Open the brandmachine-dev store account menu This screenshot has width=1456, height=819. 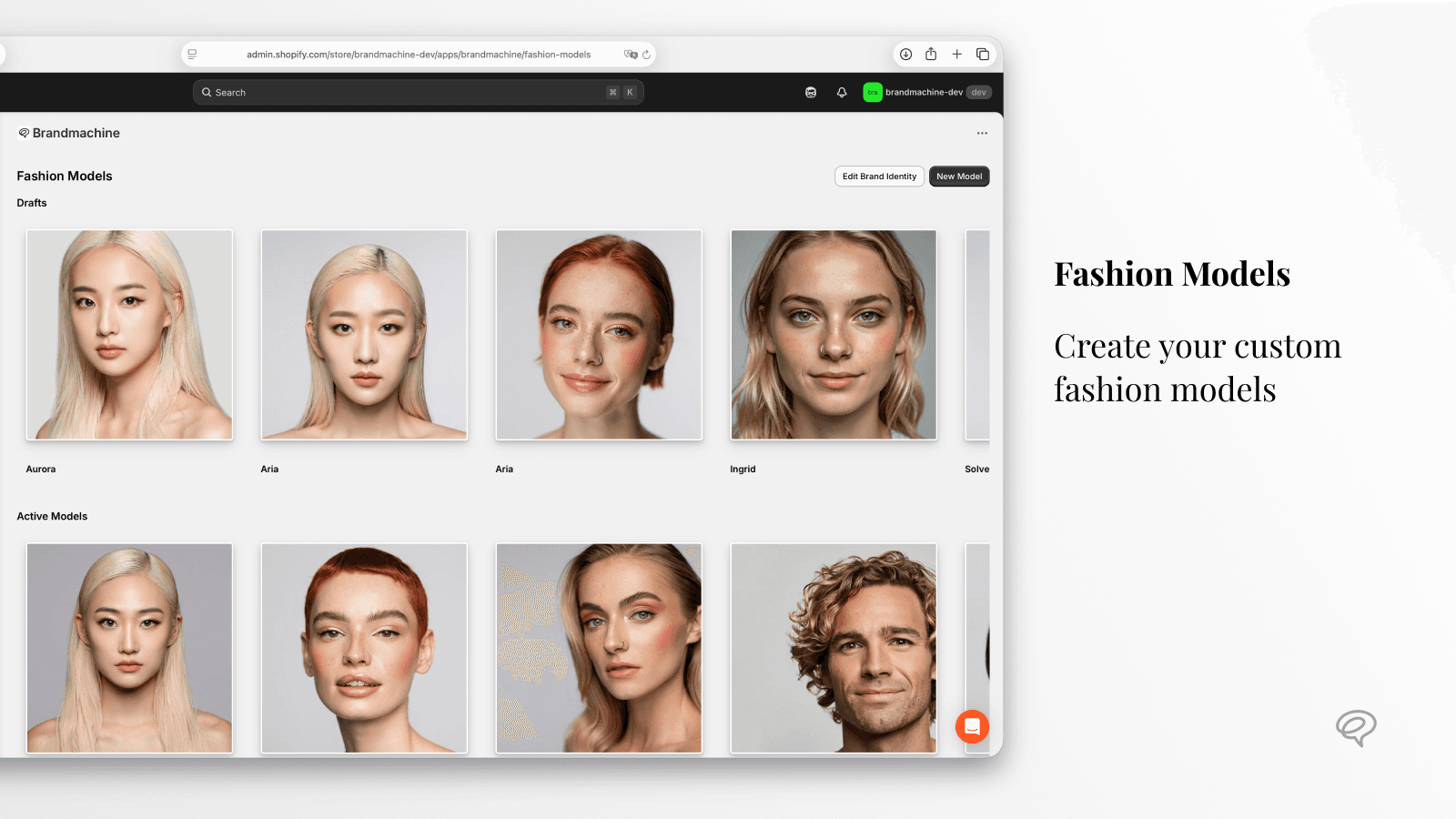(927, 92)
